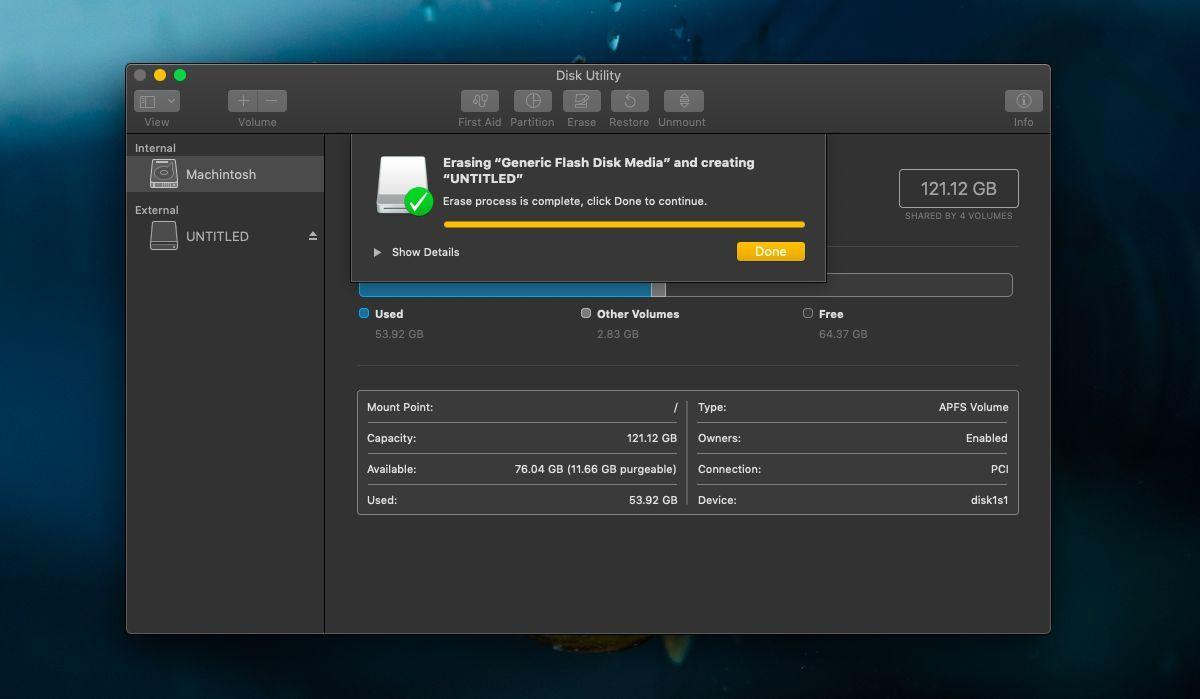Add a volume with plus button

tap(243, 101)
